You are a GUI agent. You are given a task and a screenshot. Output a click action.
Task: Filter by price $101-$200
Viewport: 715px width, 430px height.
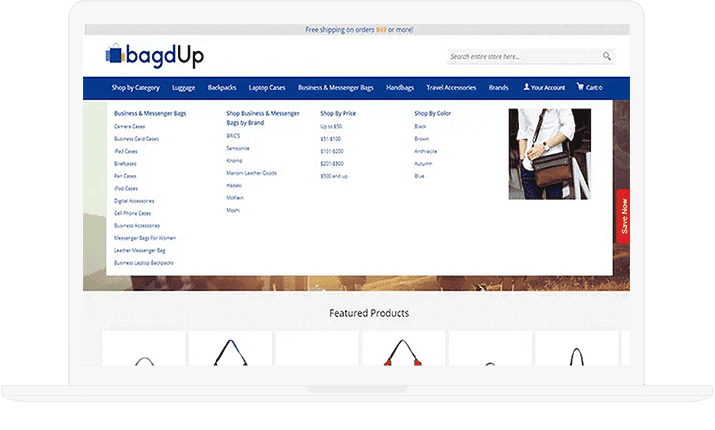tap(331, 151)
